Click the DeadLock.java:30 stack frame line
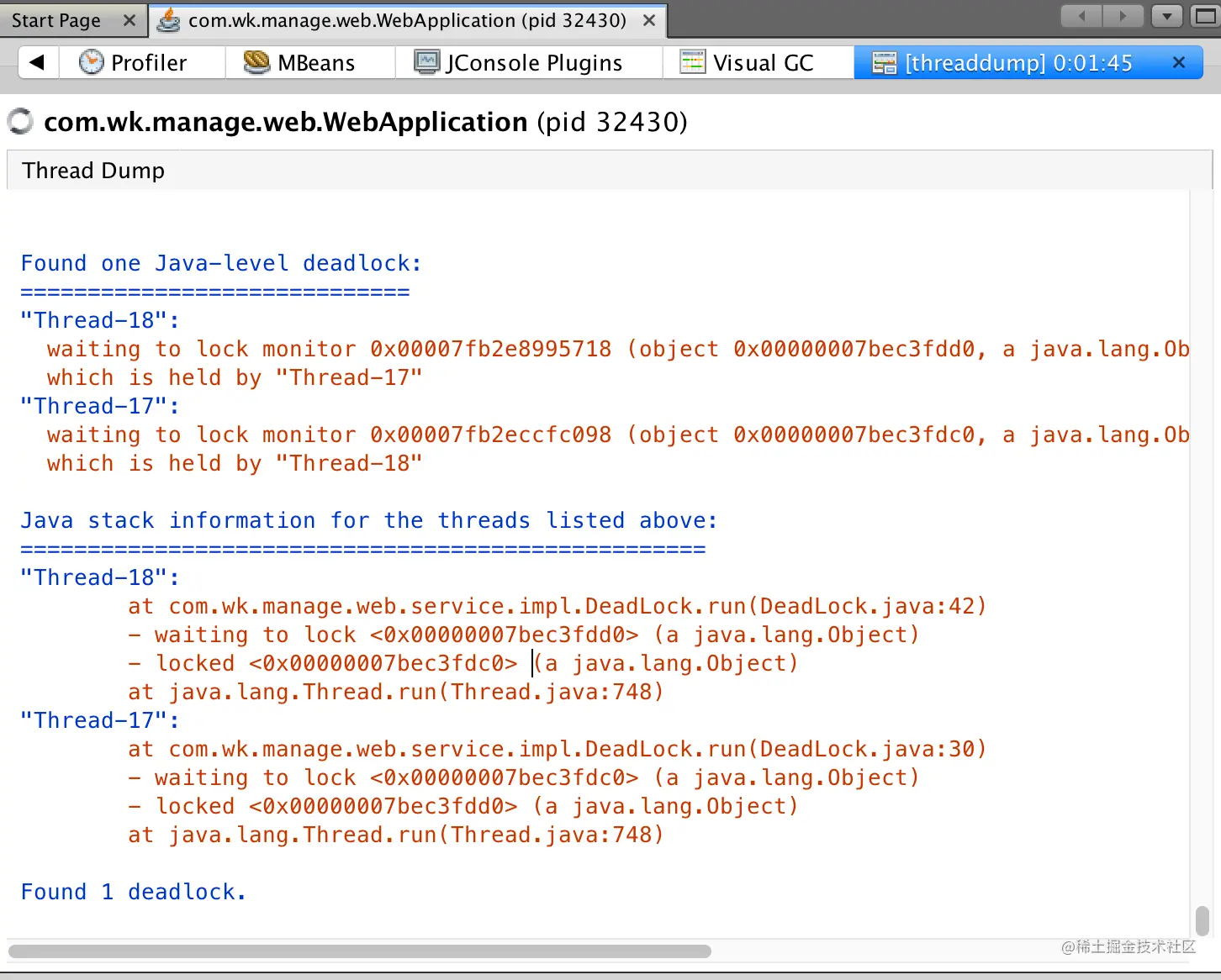Image resolution: width=1221 pixels, height=980 pixels. point(558,749)
